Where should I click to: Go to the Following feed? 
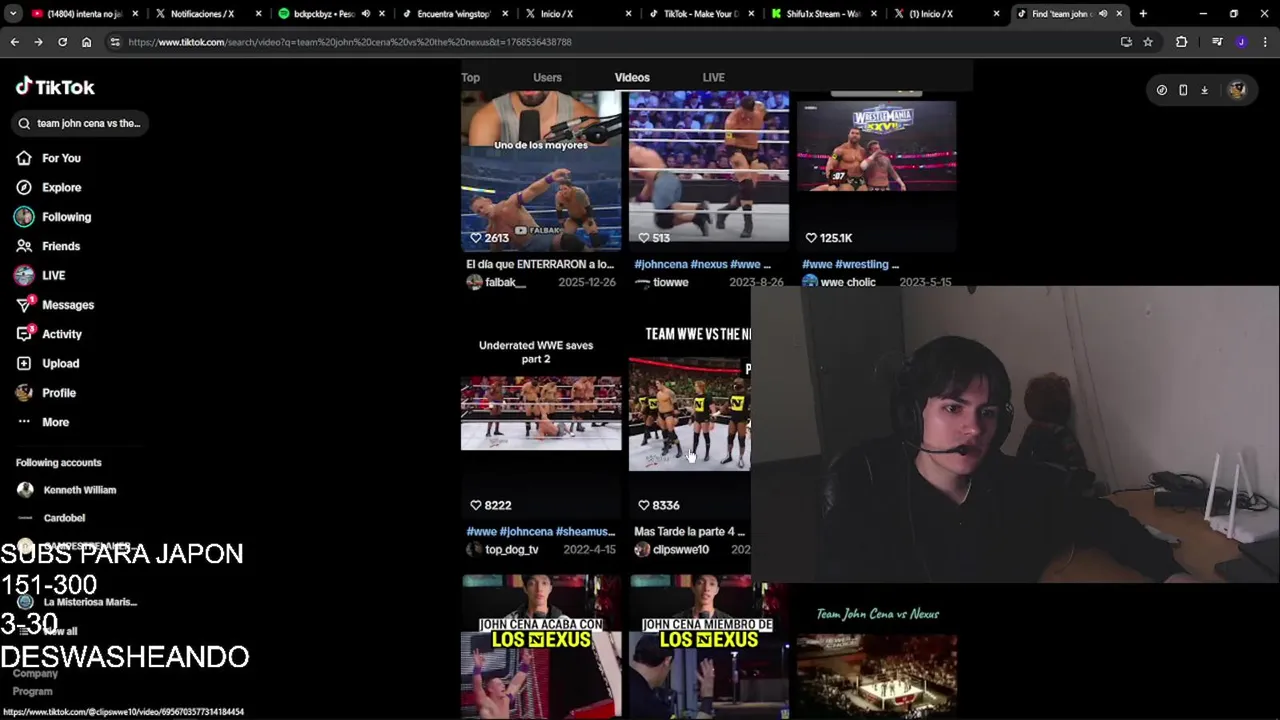click(53, 217)
